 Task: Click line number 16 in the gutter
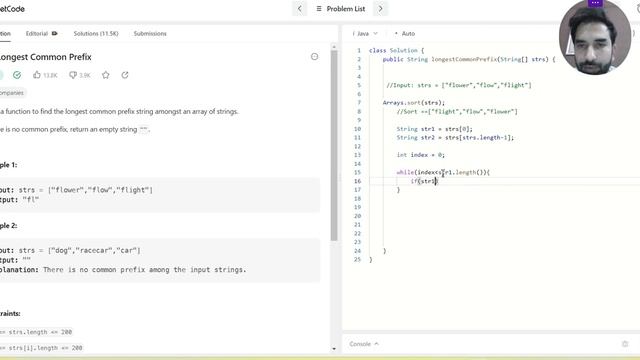[358, 181]
